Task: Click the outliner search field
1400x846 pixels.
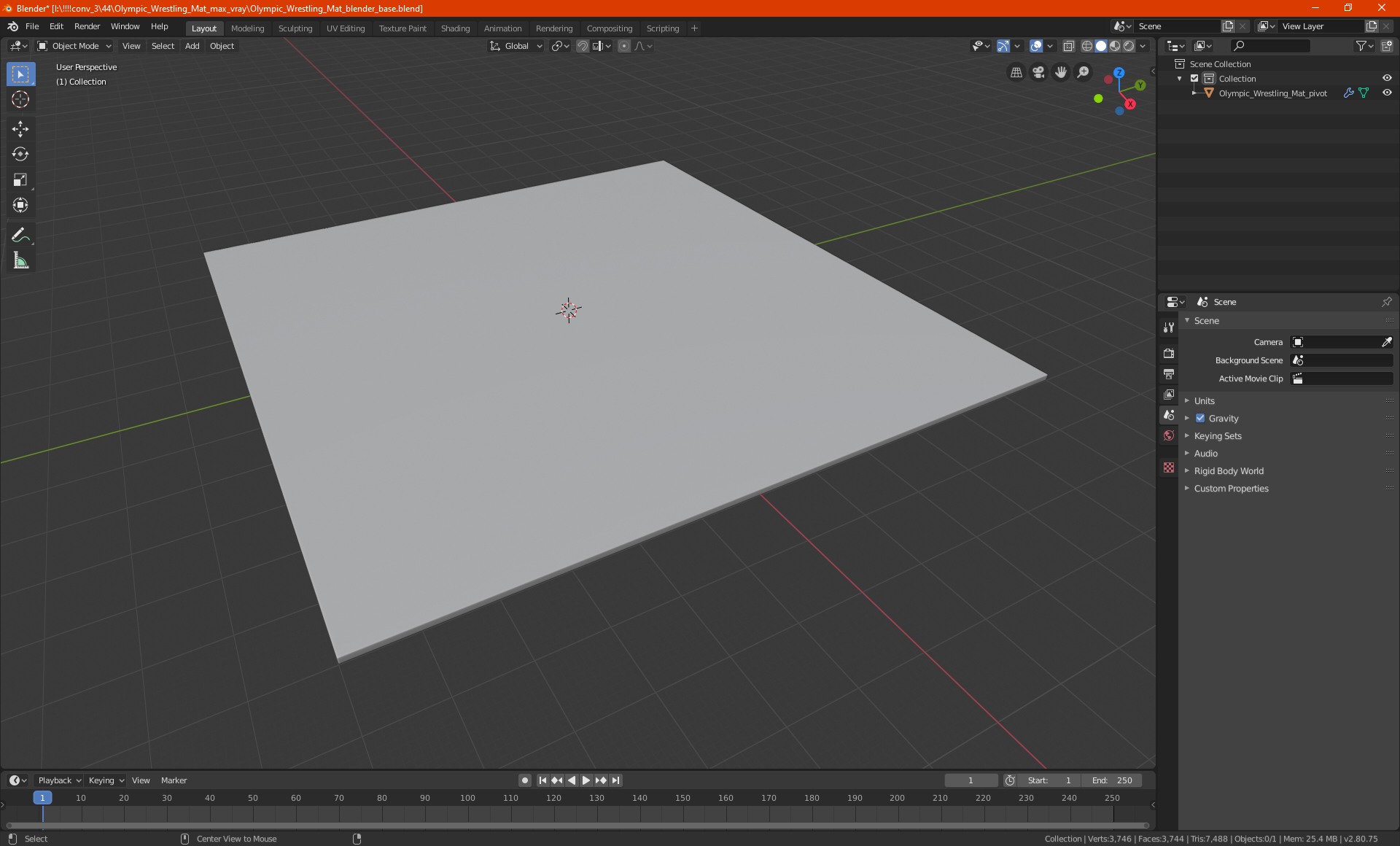Action: tap(1269, 46)
